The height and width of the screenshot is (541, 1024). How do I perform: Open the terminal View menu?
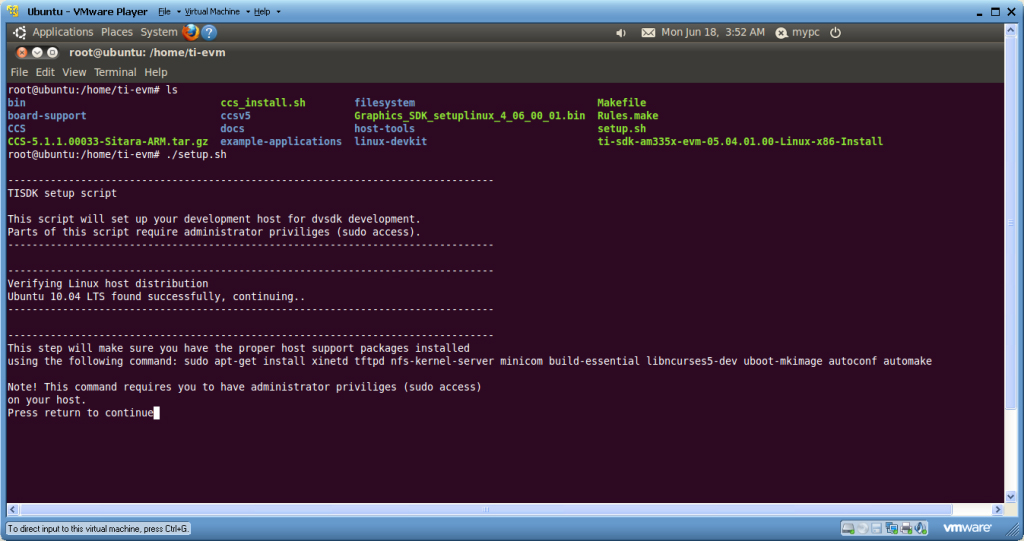tap(74, 72)
